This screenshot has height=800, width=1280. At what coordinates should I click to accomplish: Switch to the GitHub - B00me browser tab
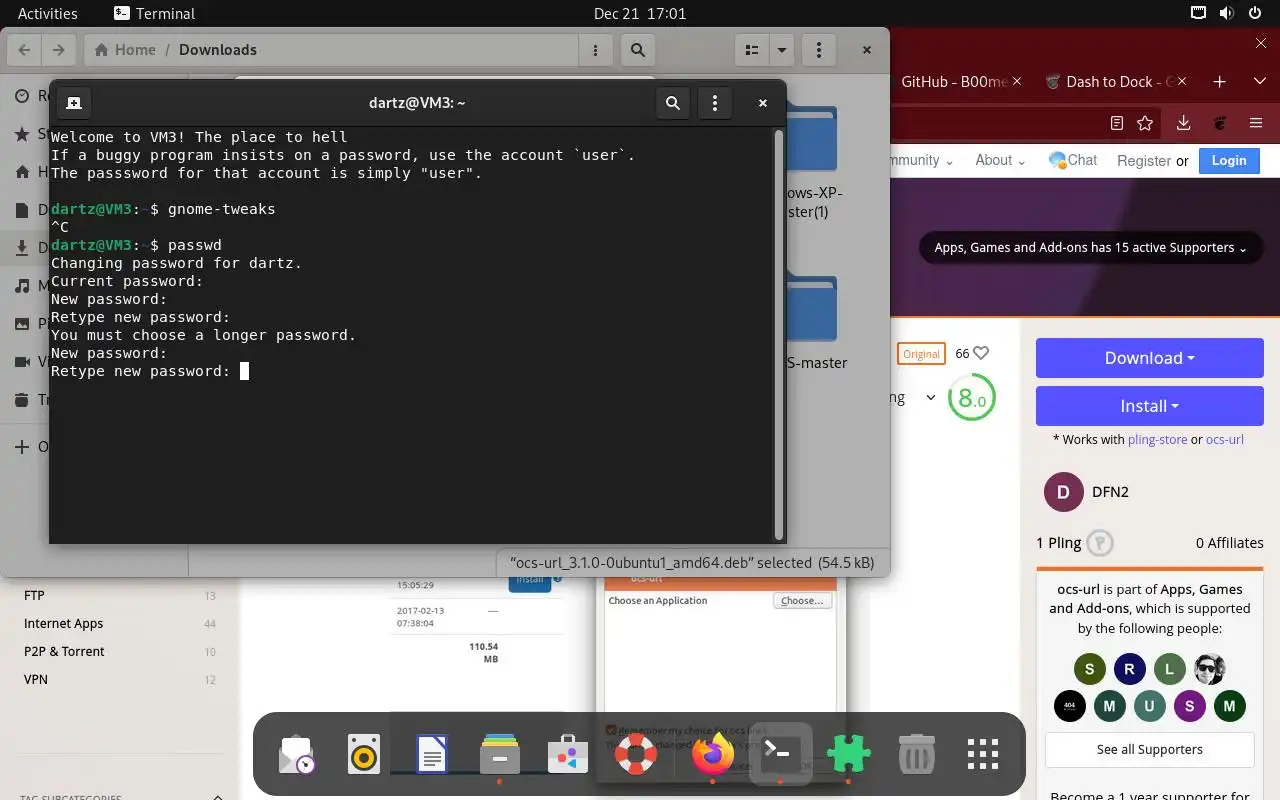coord(955,82)
